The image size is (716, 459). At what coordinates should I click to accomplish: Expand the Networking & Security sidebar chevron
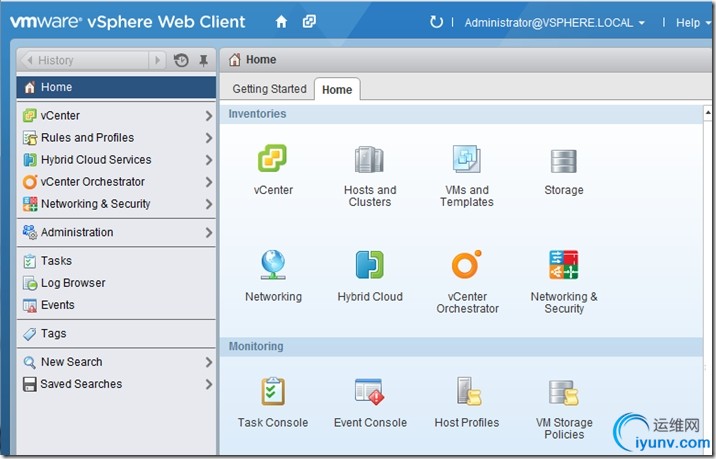(x=209, y=204)
